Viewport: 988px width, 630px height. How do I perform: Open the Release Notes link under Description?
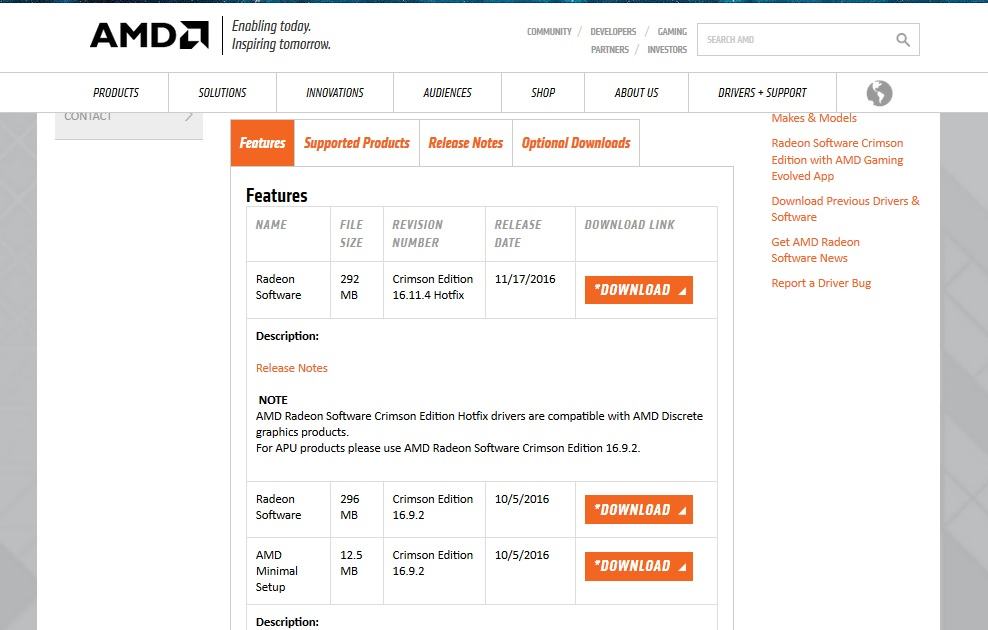pos(292,368)
